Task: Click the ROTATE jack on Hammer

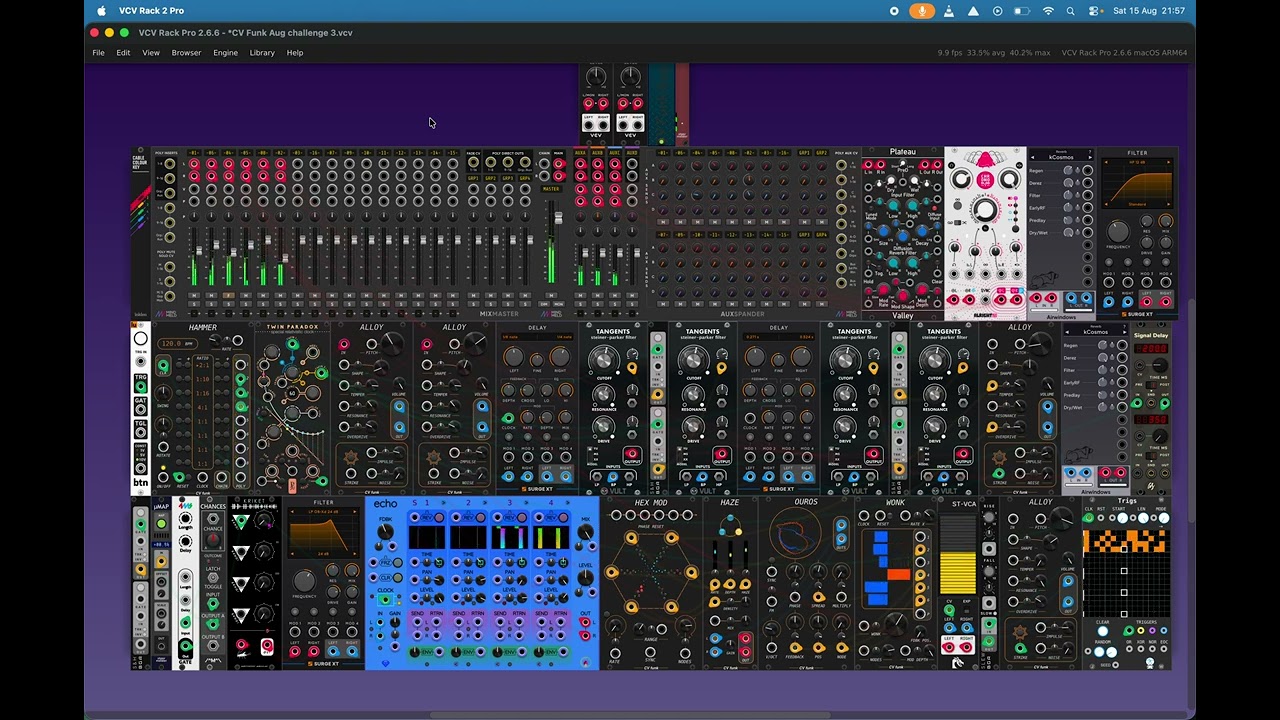Action: [163, 448]
